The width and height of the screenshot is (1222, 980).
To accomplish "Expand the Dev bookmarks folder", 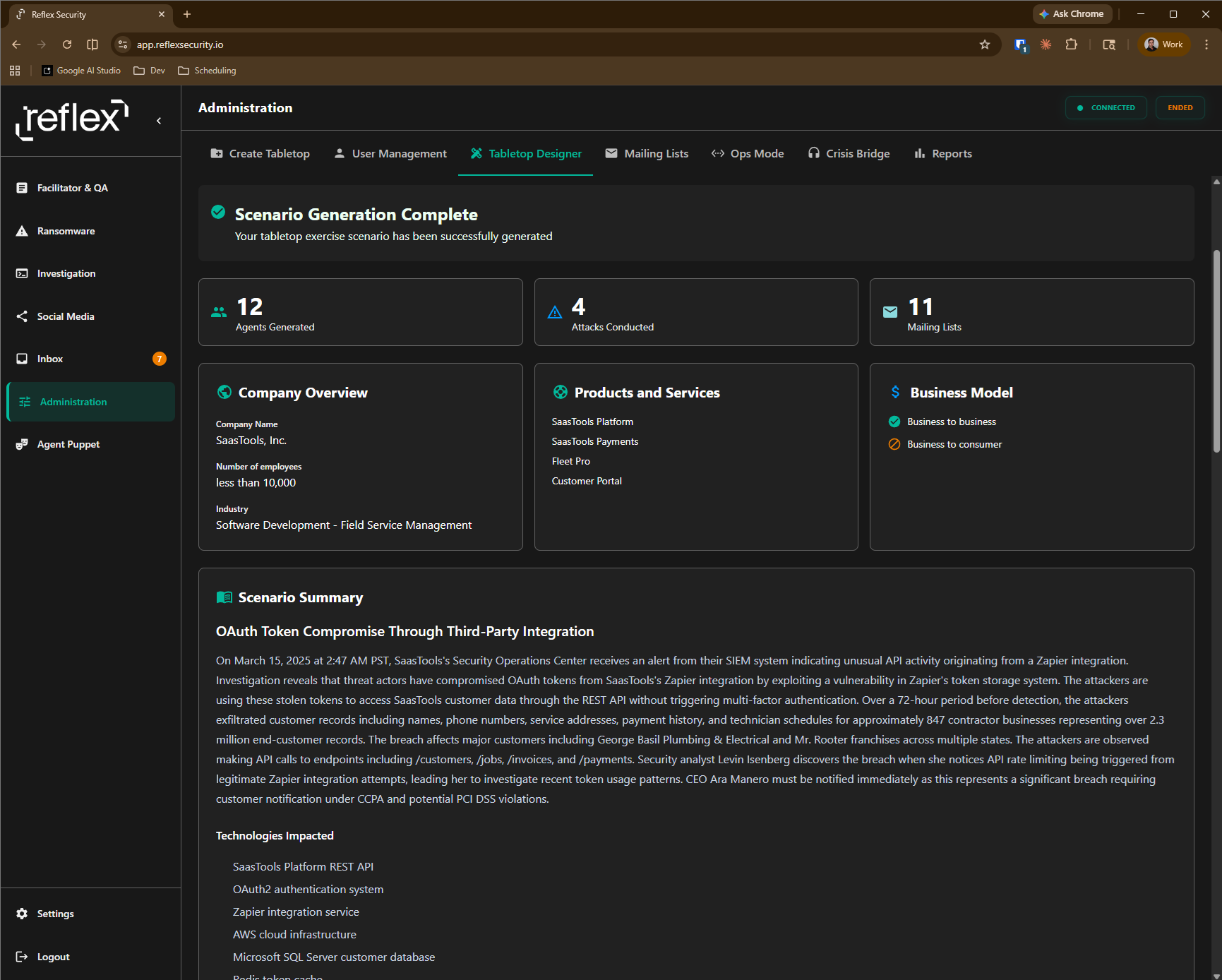I will point(150,71).
